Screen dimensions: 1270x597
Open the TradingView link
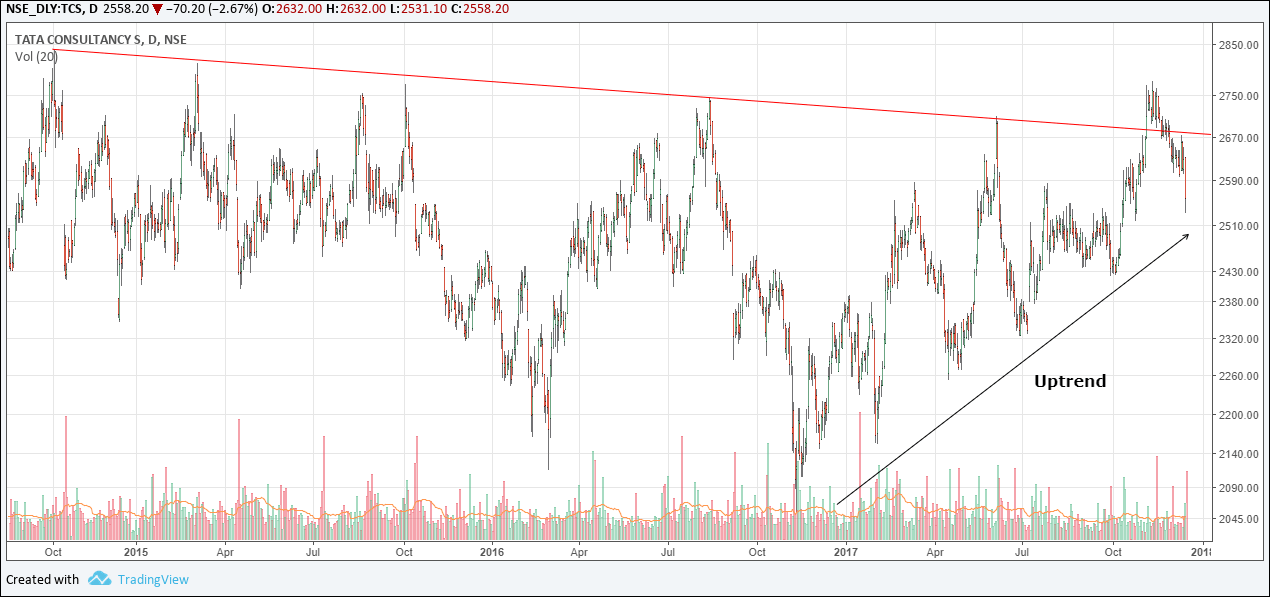[x=153, y=579]
